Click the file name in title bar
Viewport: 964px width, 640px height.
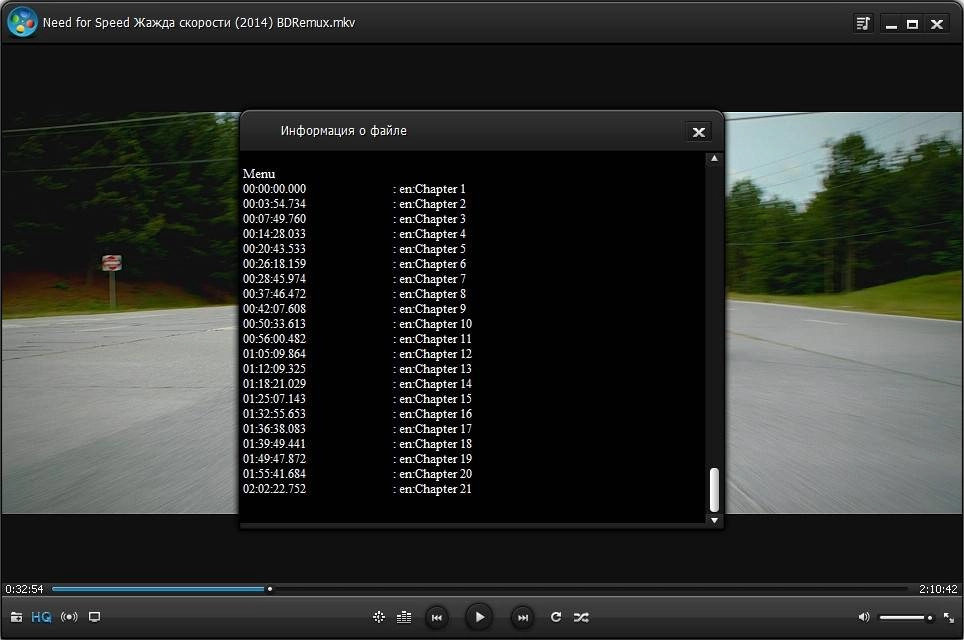pos(199,23)
